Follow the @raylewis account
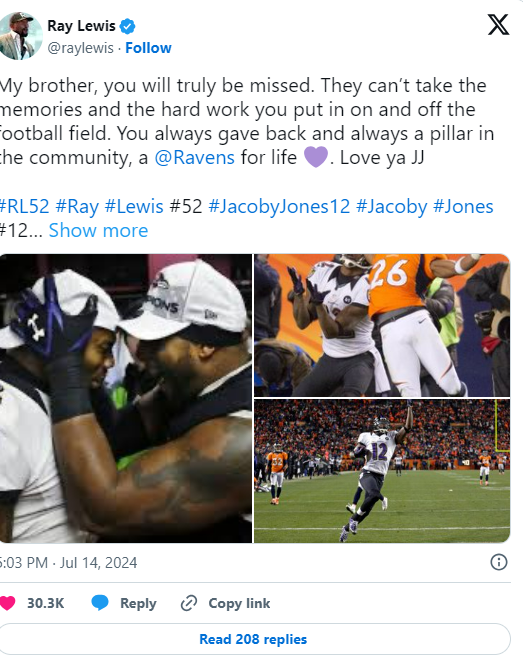523x664 pixels. (148, 48)
